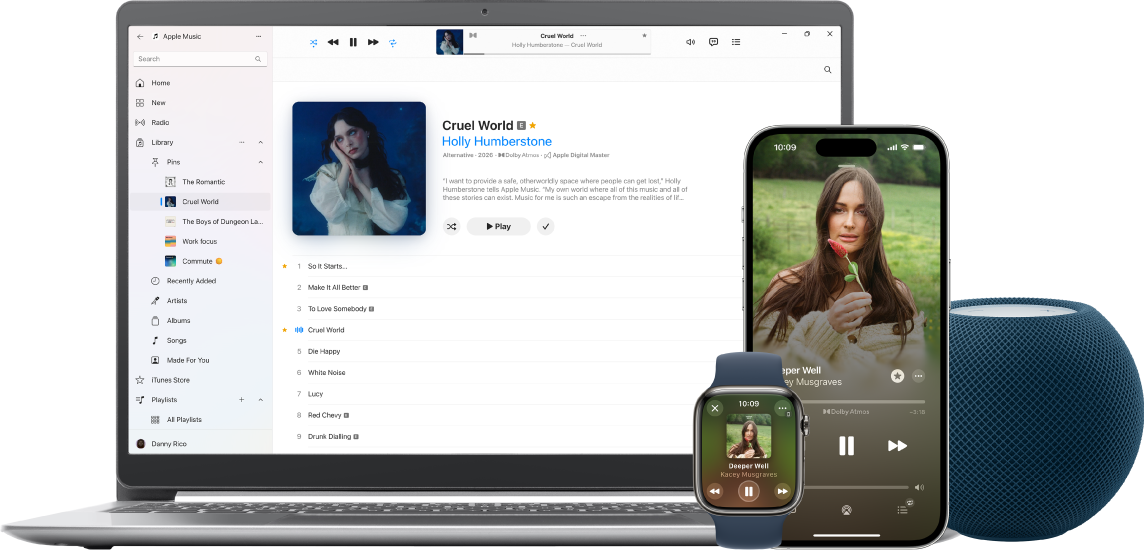Open the Up Next queue list
The image size is (1144, 552).
point(736,42)
